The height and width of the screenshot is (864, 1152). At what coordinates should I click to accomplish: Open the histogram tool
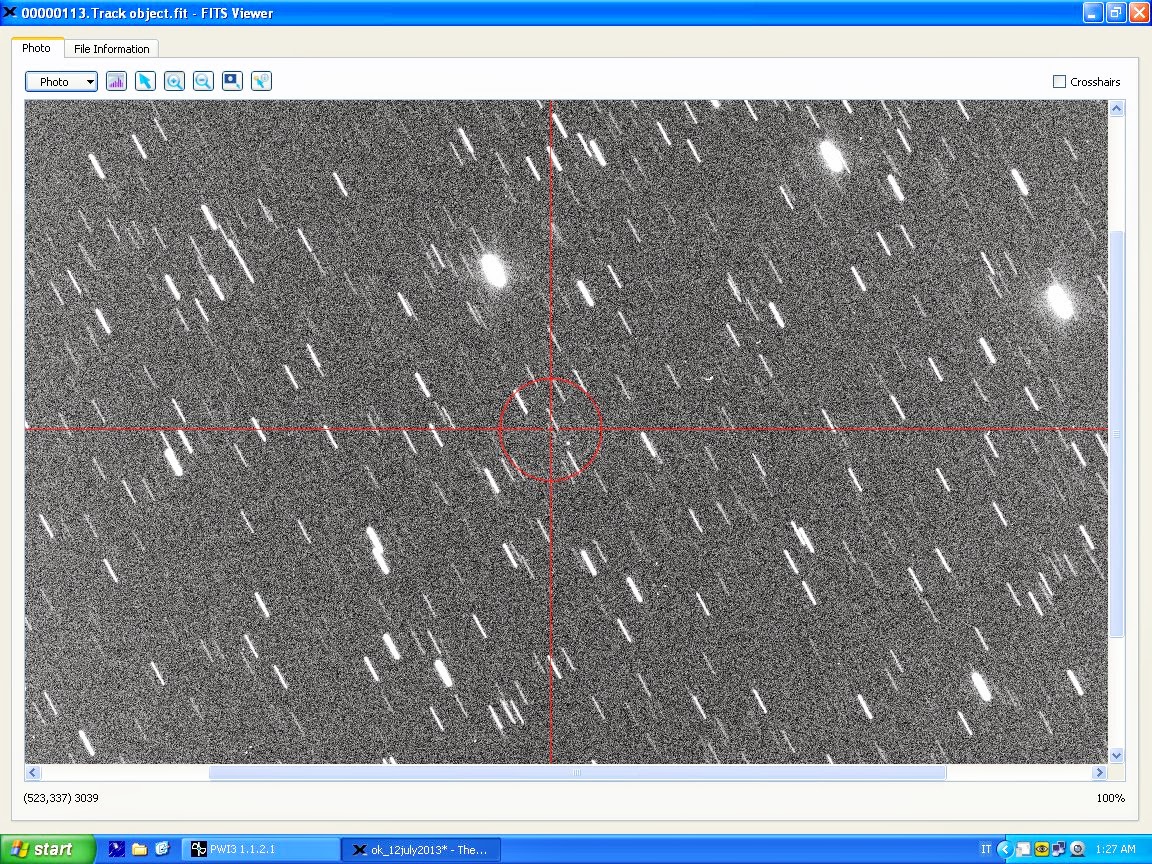point(116,82)
